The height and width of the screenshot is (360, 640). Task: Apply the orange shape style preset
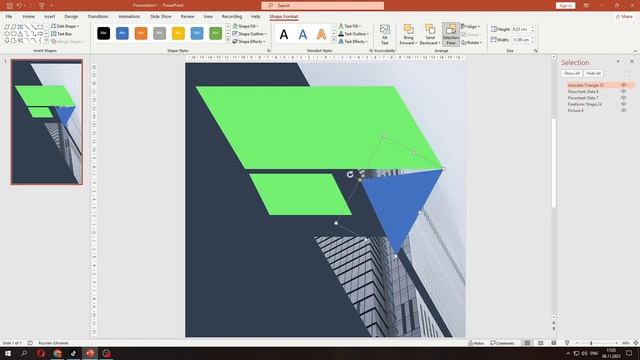click(x=141, y=33)
